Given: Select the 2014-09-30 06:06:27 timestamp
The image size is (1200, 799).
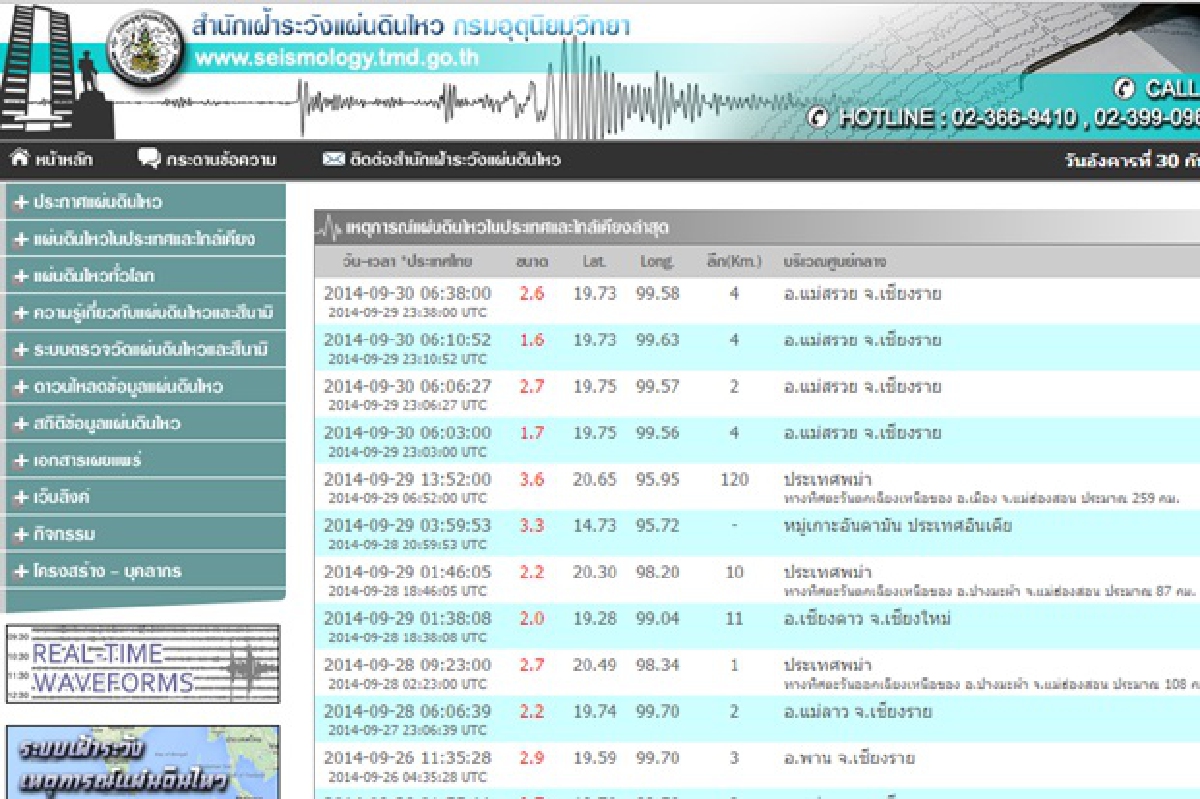Looking at the screenshot, I should click(x=407, y=386).
